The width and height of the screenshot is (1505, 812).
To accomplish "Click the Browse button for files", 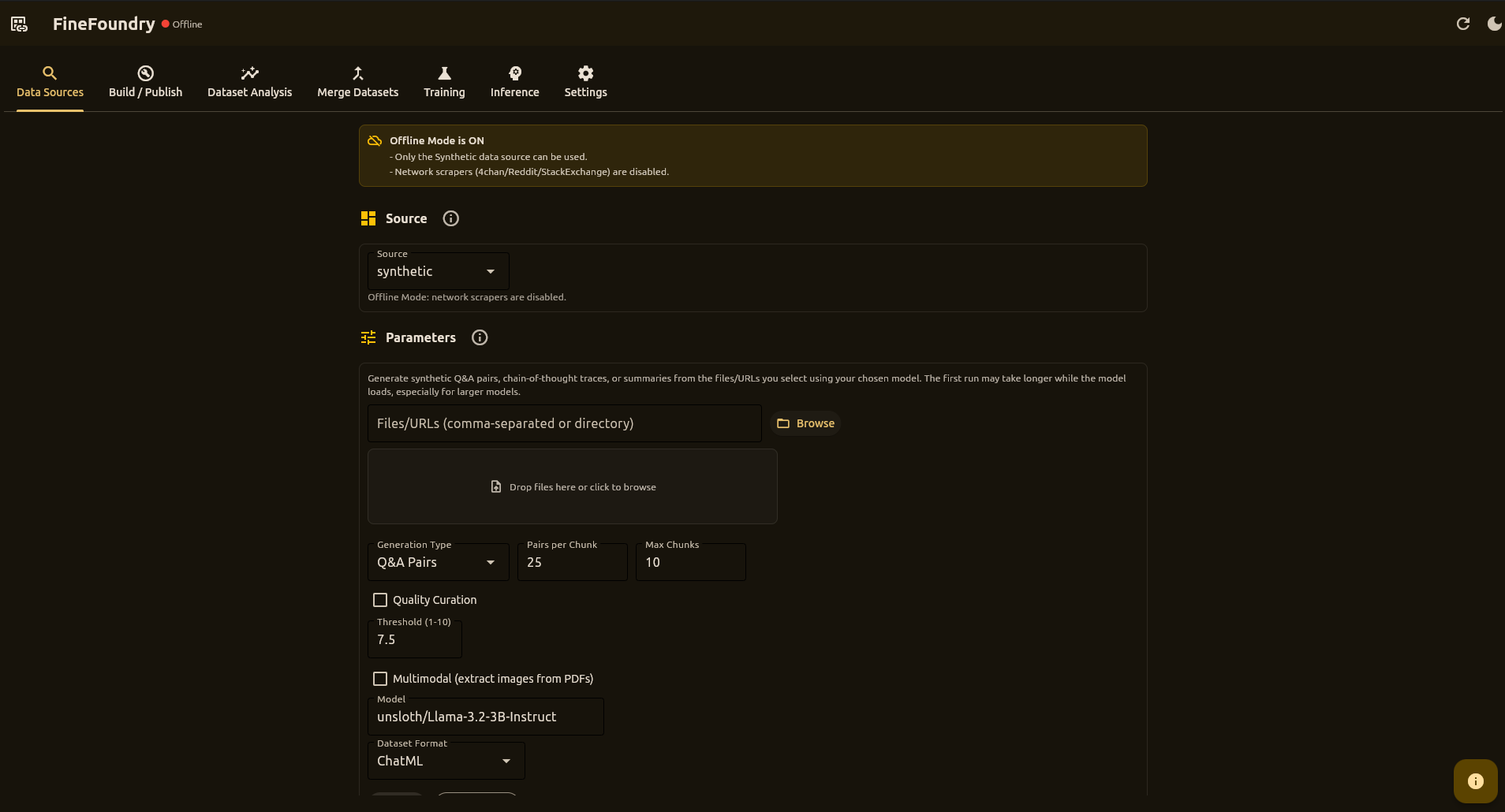I will pyautogui.click(x=805, y=423).
